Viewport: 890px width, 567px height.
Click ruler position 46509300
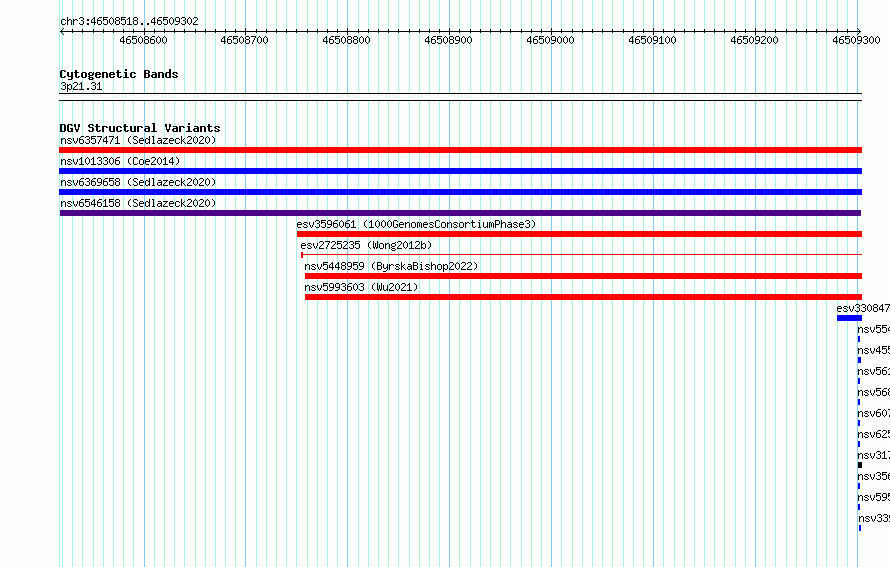[857, 40]
